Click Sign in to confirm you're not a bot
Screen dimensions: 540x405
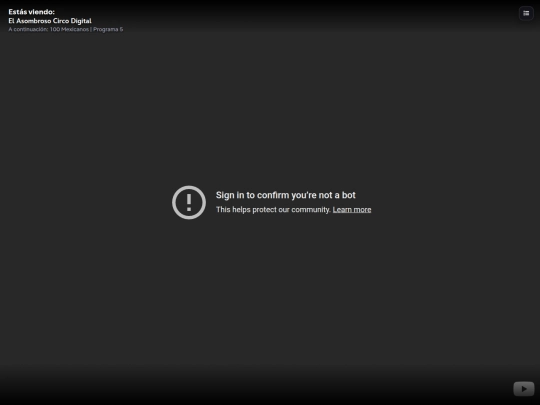[x=285, y=195]
